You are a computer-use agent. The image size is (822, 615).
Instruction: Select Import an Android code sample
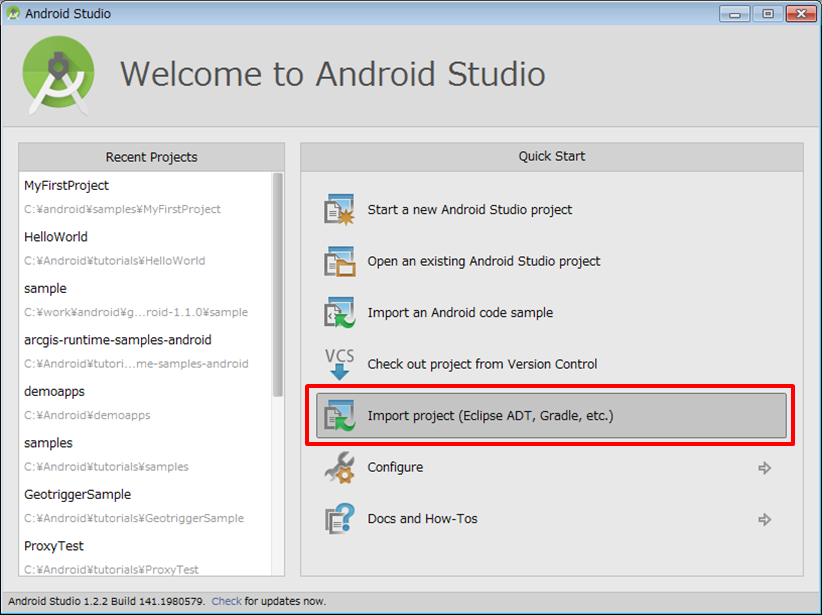pyautogui.click(x=460, y=312)
